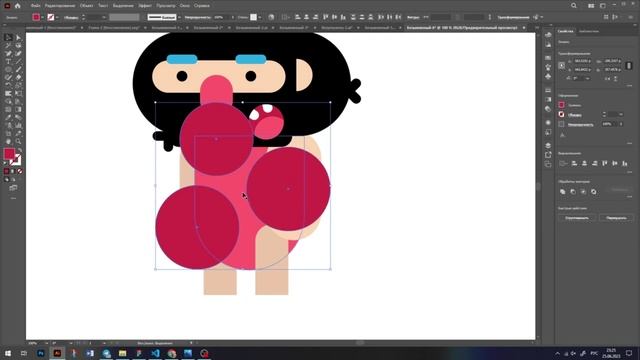Select the Свойства panel tab
This screenshot has height=360, width=640.
[x=566, y=31]
